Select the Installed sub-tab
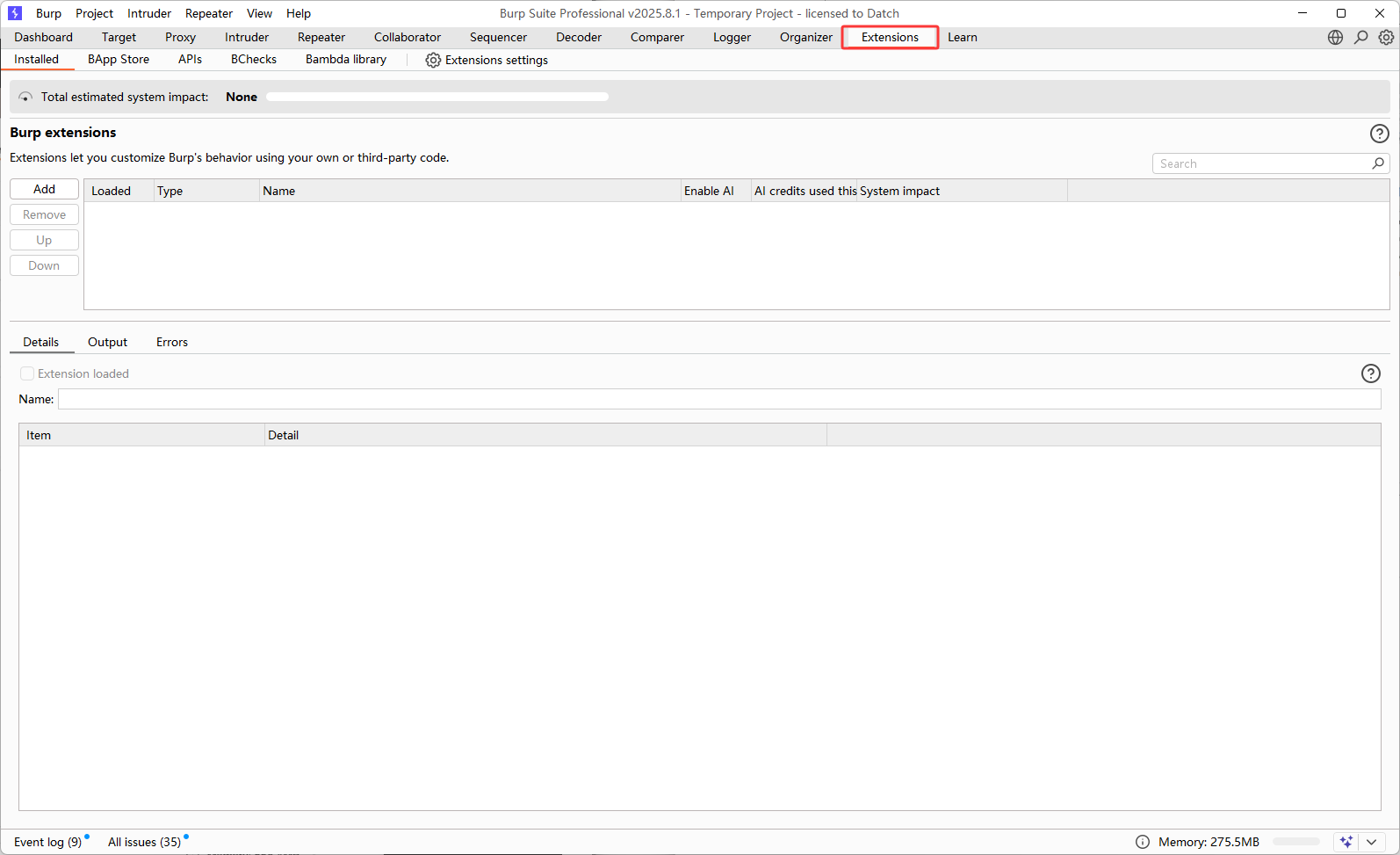 [37, 59]
